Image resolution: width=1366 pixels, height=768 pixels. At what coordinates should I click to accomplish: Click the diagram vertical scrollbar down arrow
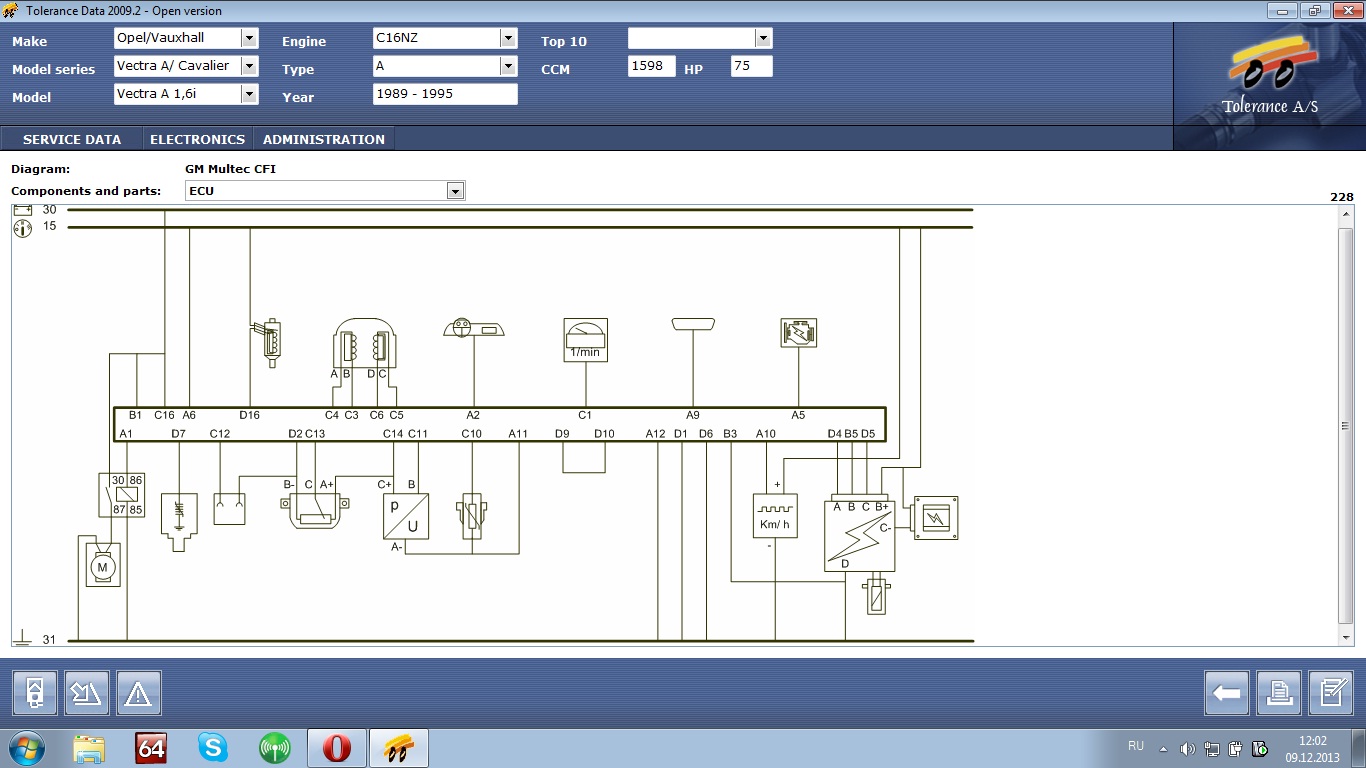coord(1345,637)
